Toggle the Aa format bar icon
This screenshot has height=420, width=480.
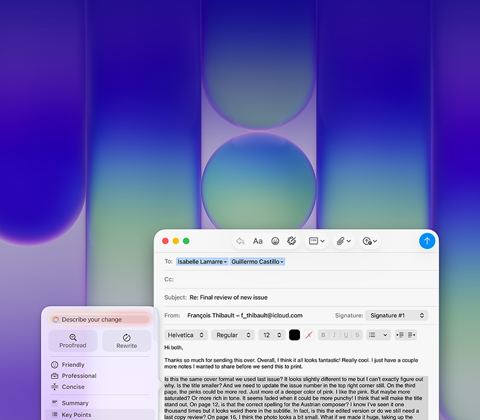coord(258,241)
